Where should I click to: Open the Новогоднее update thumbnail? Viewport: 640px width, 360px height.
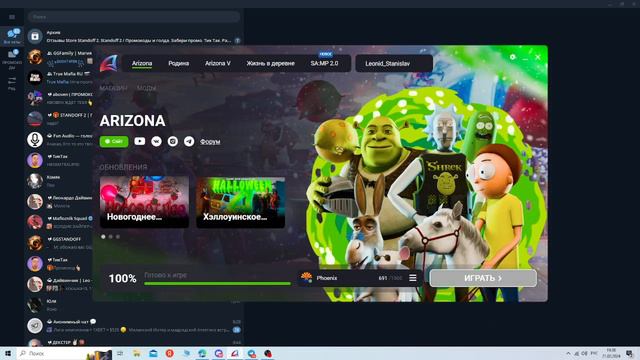coord(144,202)
